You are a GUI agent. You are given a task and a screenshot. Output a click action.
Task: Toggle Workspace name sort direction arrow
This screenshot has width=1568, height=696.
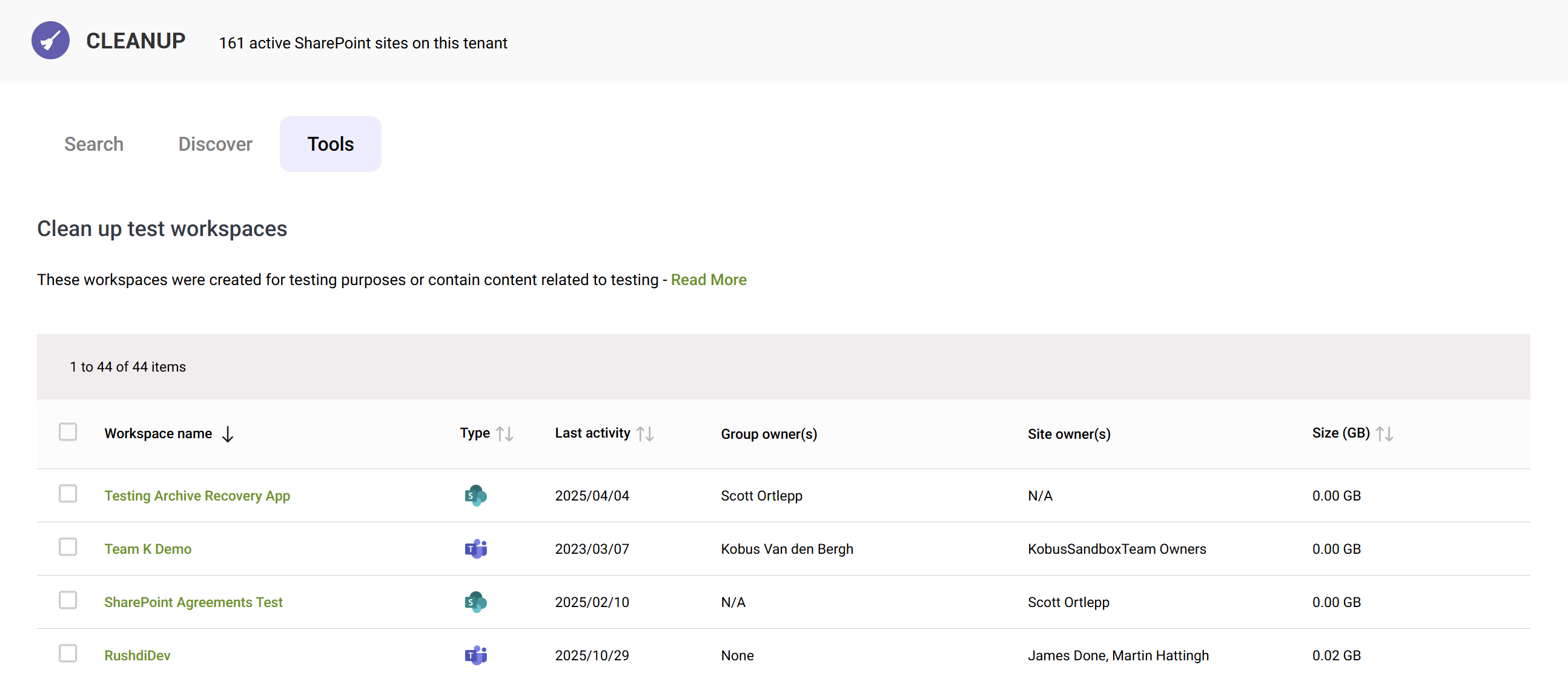click(228, 434)
